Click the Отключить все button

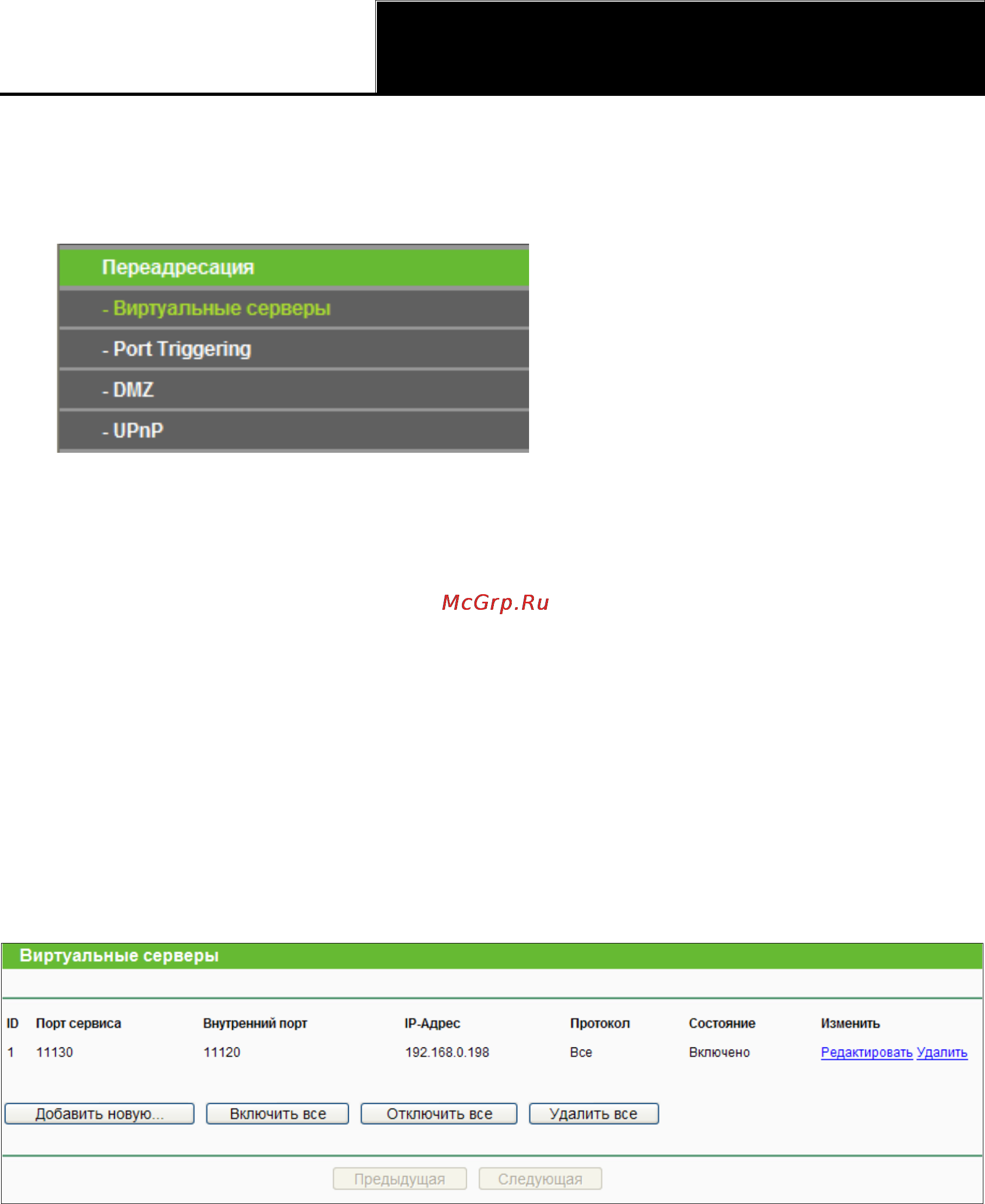(439, 1113)
